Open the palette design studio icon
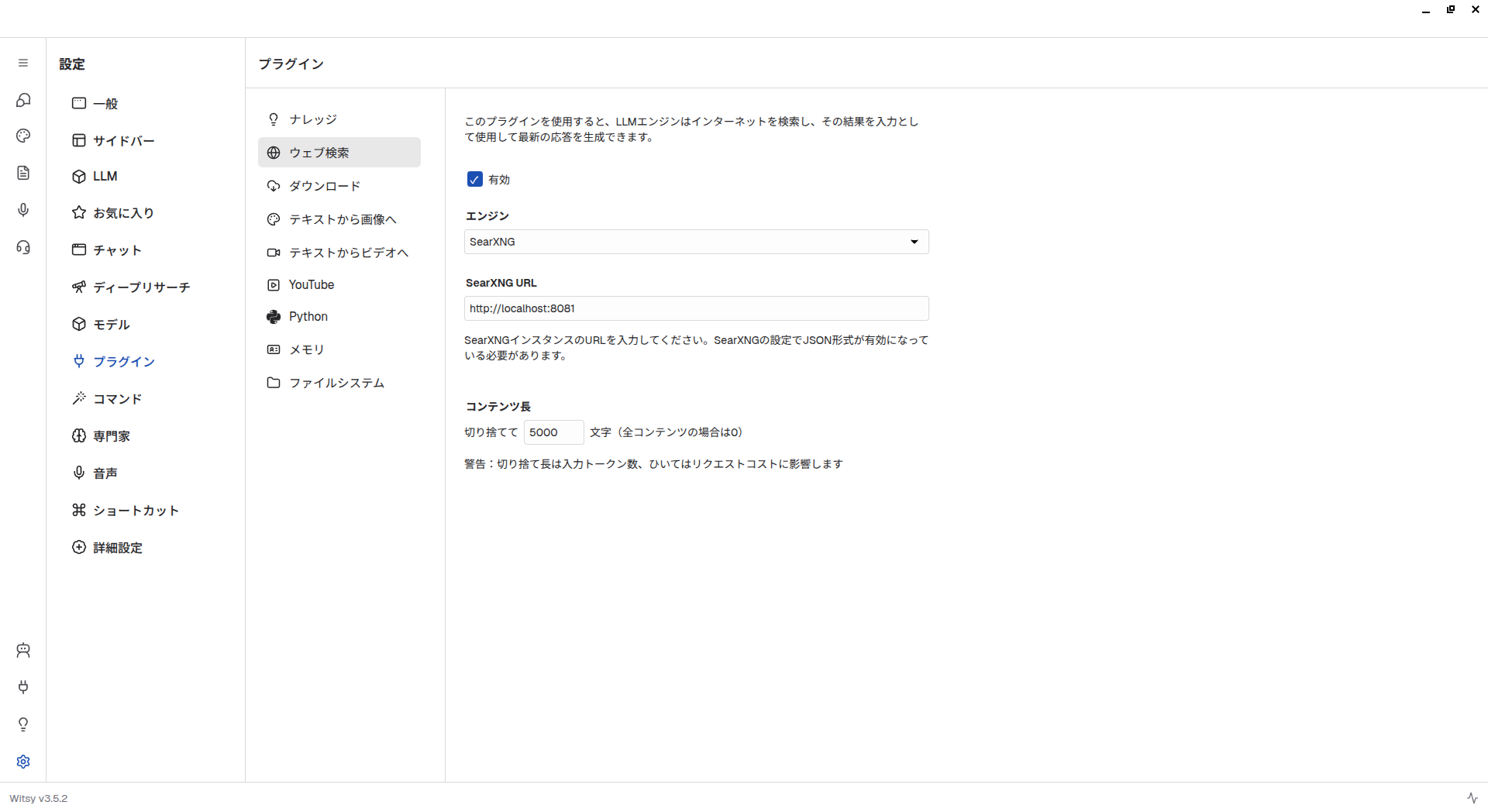The width and height of the screenshot is (1488, 812). (23, 136)
